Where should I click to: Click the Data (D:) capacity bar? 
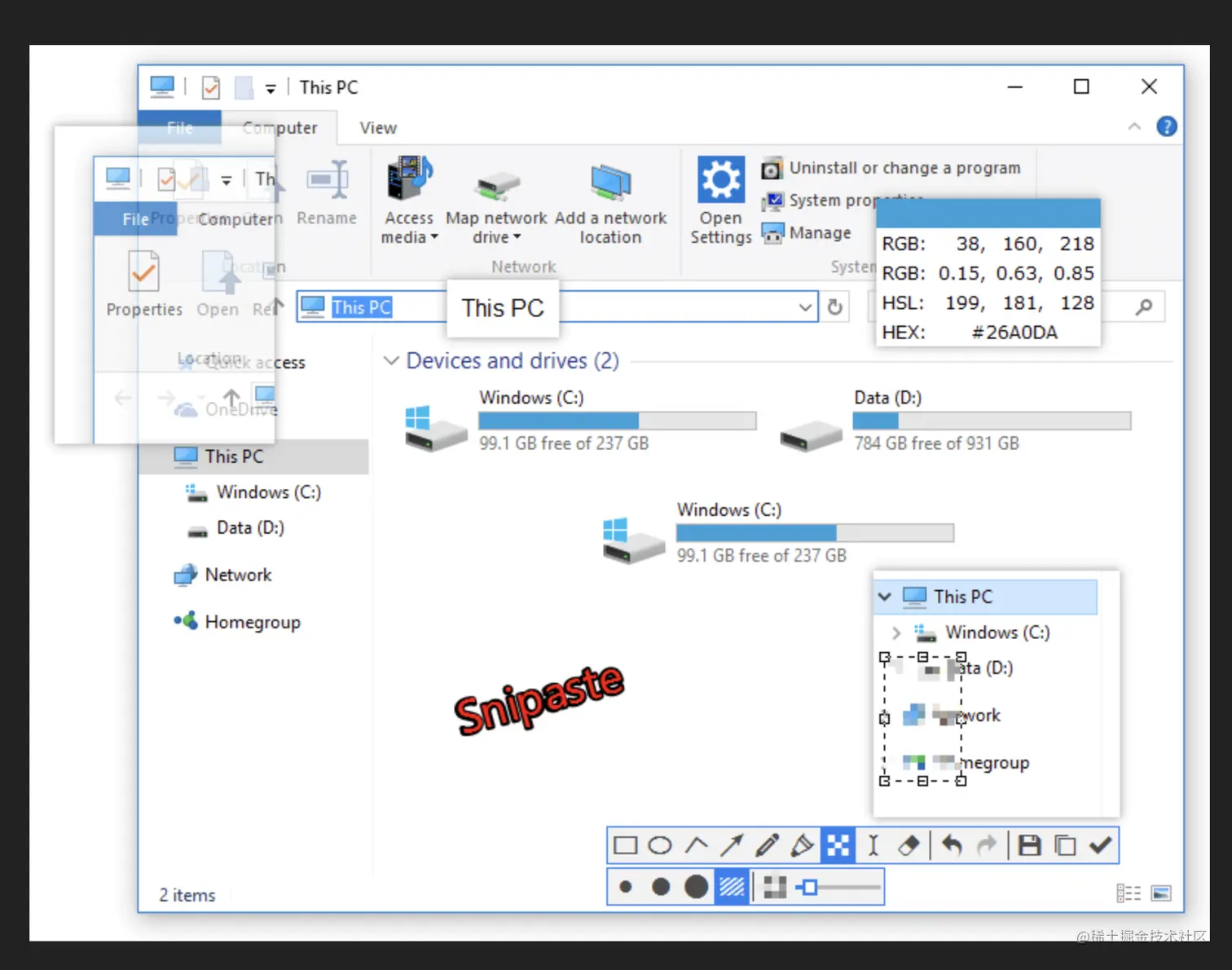(x=992, y=421)
